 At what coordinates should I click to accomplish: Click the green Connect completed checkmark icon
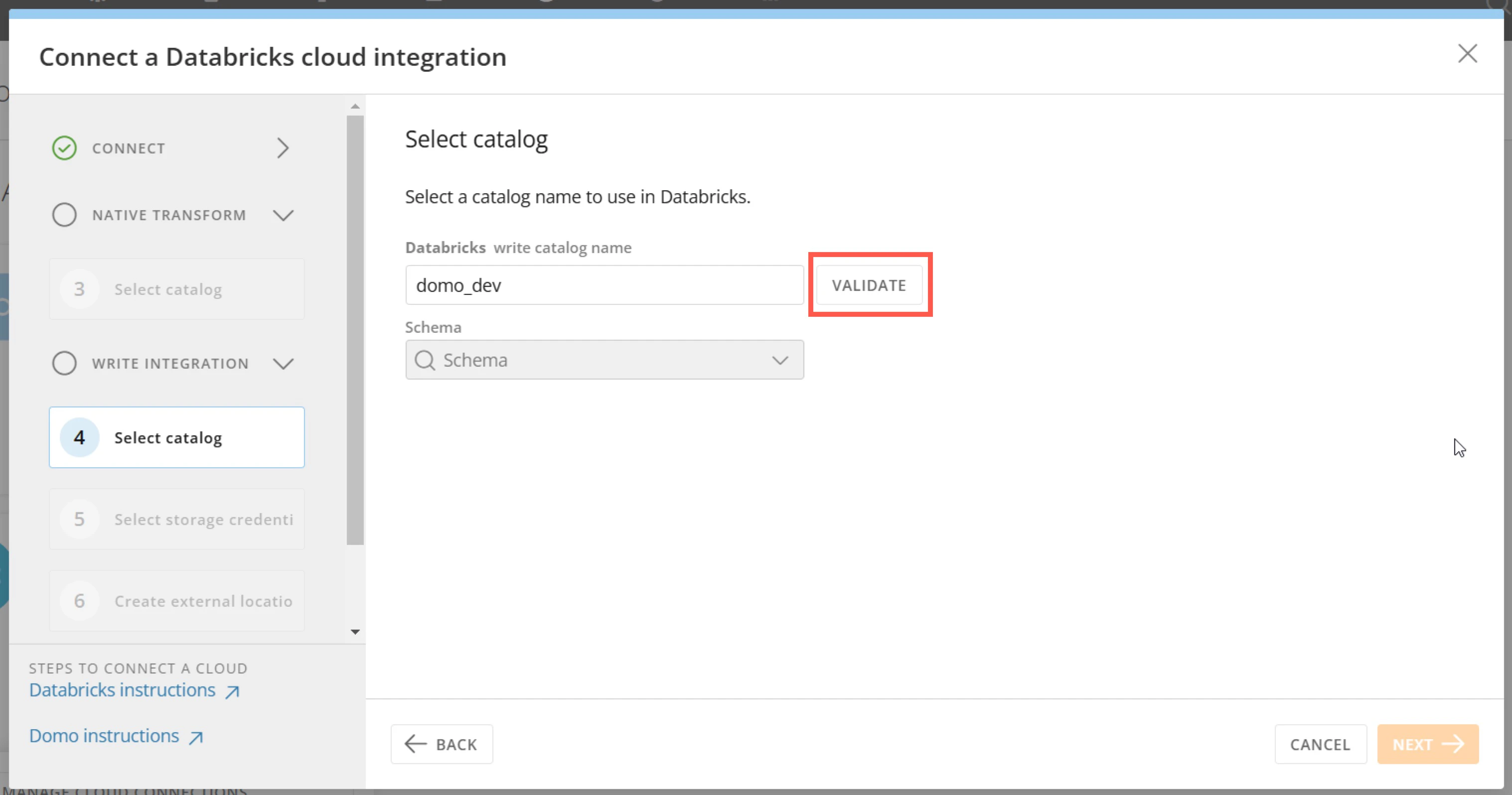tap(65, 148)
